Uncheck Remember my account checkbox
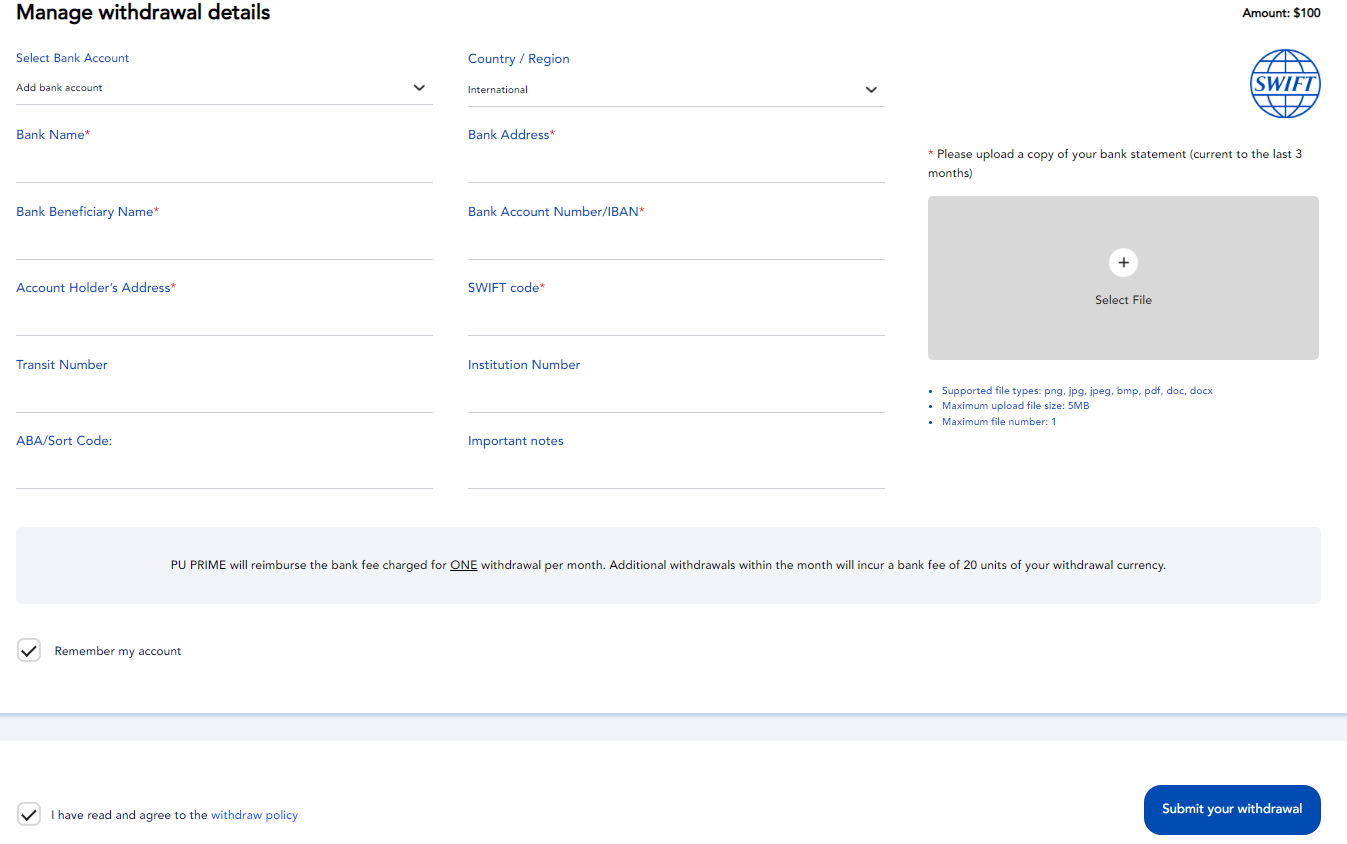1347x844 pixels. 29,650
